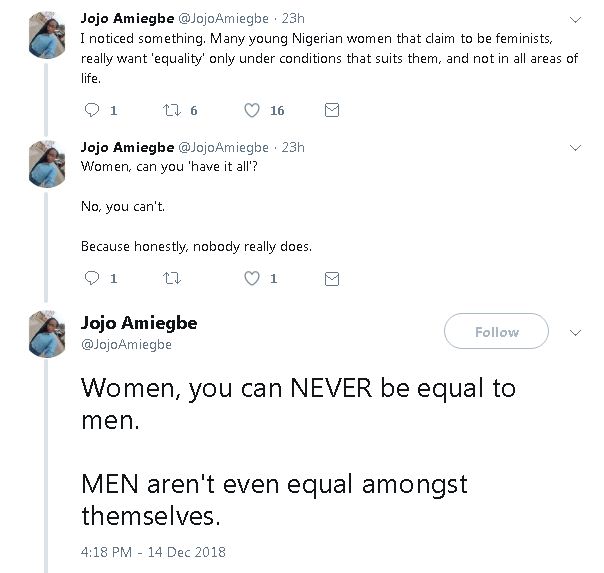Follow Jojo Amiegbe
The image size is (604, 573).
496,332
